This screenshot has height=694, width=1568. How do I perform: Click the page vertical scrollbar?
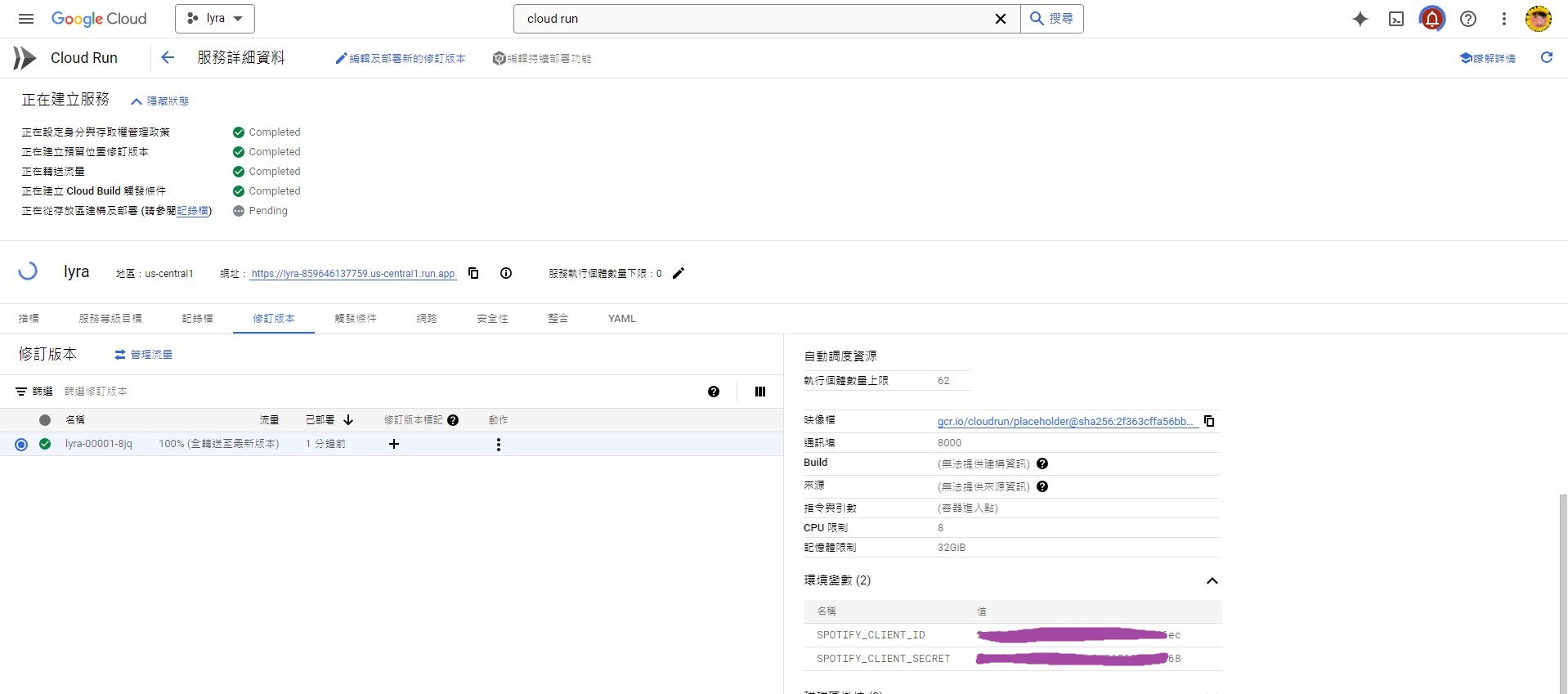coord(1563,593)
